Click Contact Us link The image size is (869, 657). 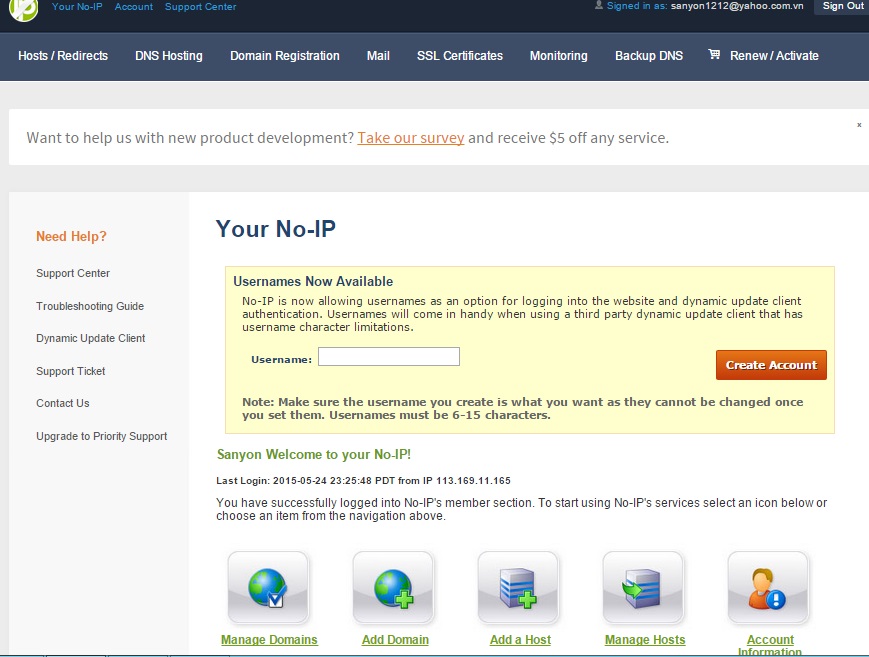tap(63, 403)
